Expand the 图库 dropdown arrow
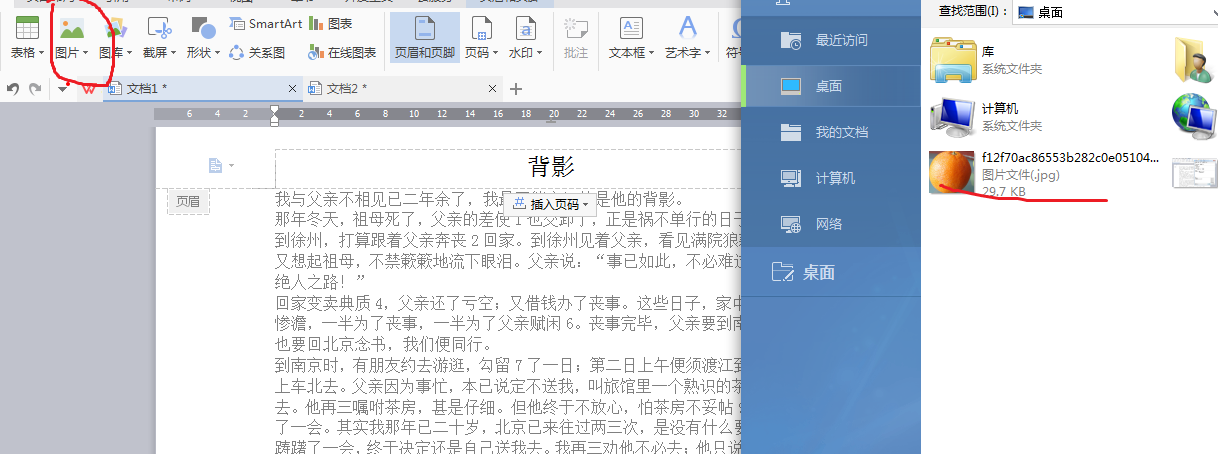This screenshot has height=454, width=1218. click(129, 53)
